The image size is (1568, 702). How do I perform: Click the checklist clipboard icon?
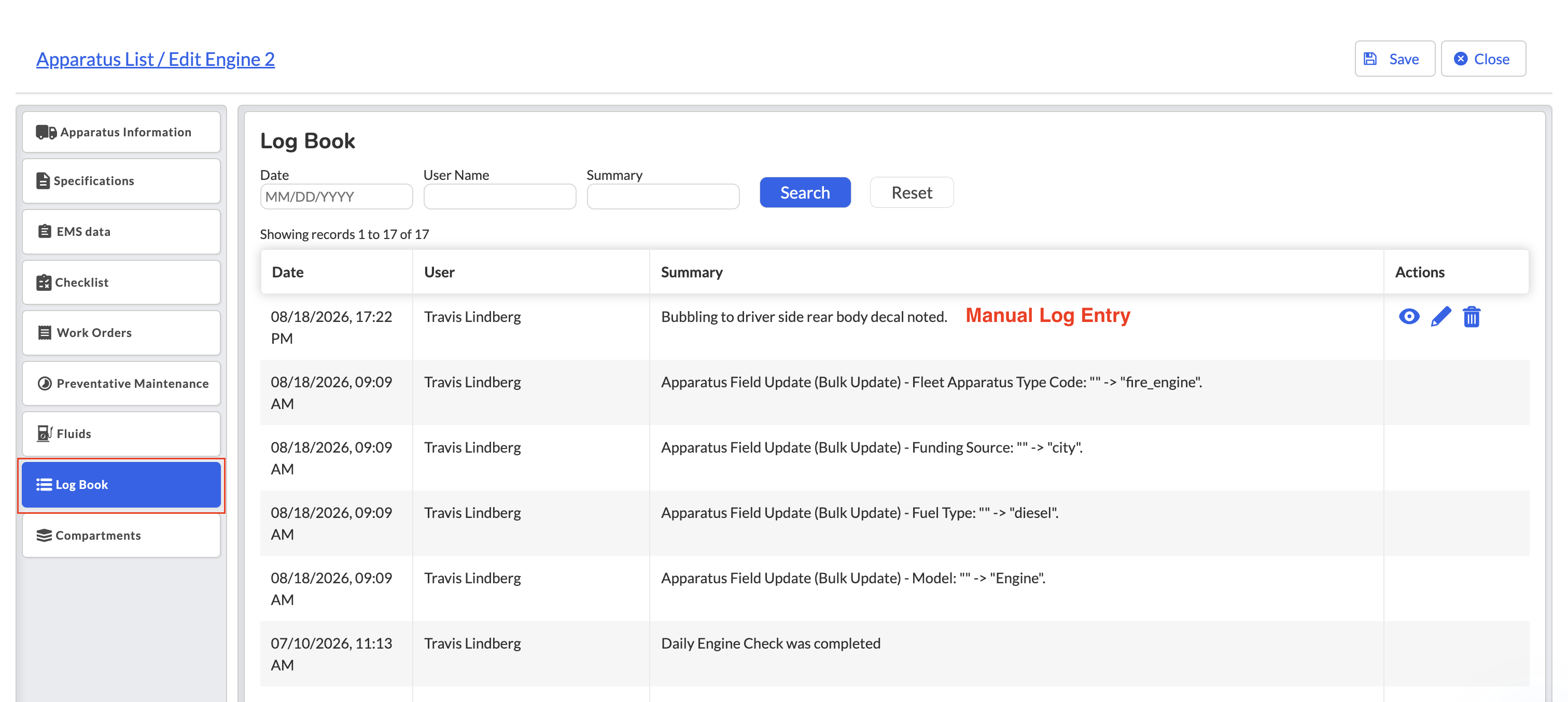click(44, 283)
